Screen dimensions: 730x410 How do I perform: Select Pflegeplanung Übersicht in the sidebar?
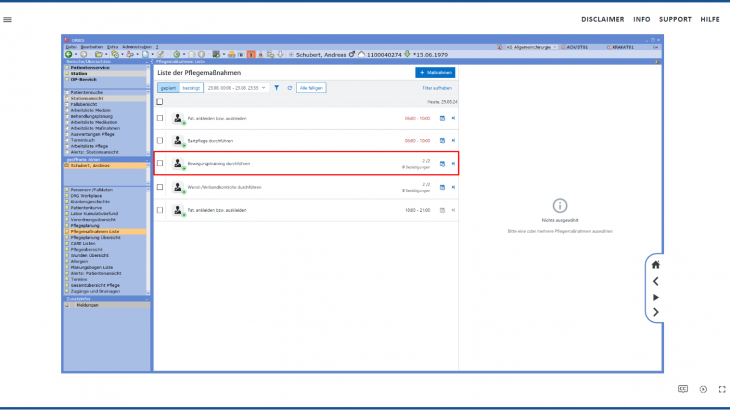point(100,237)
